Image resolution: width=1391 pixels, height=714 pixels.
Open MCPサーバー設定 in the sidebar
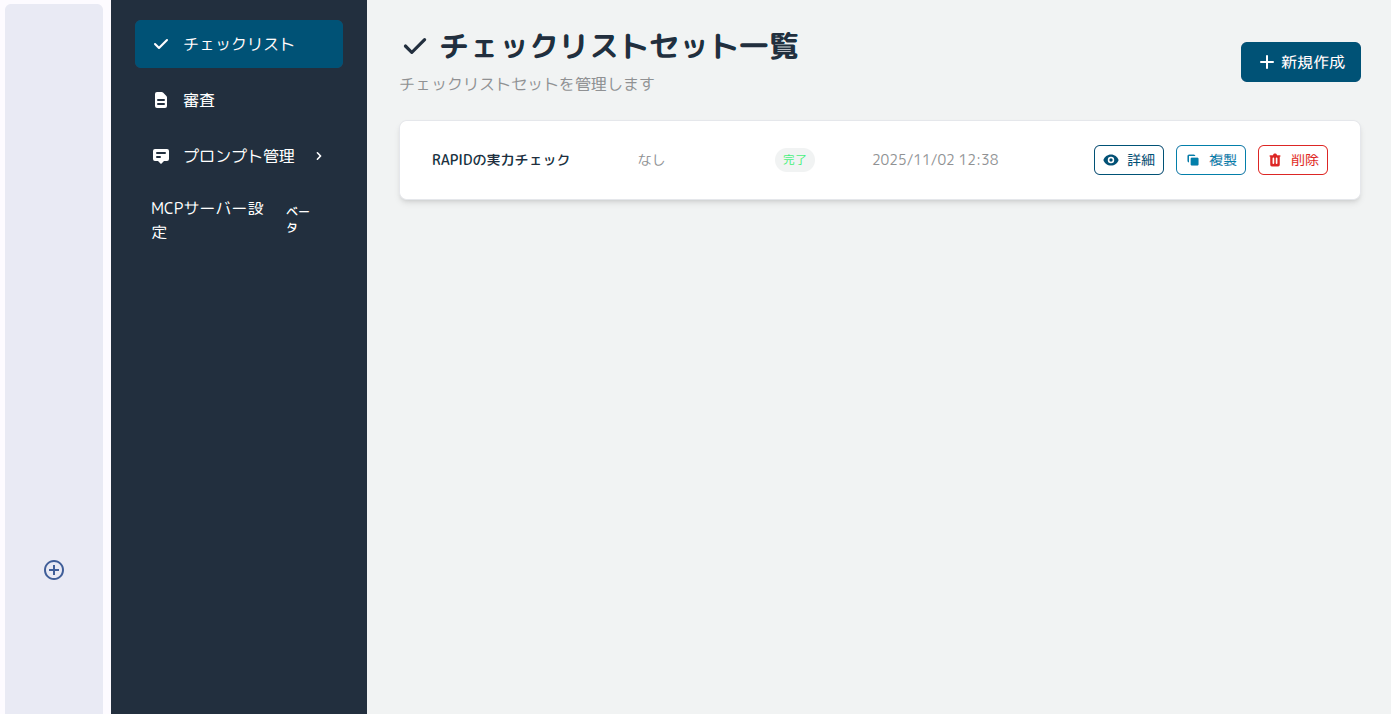pyautogui.click(x=207, y=220)
